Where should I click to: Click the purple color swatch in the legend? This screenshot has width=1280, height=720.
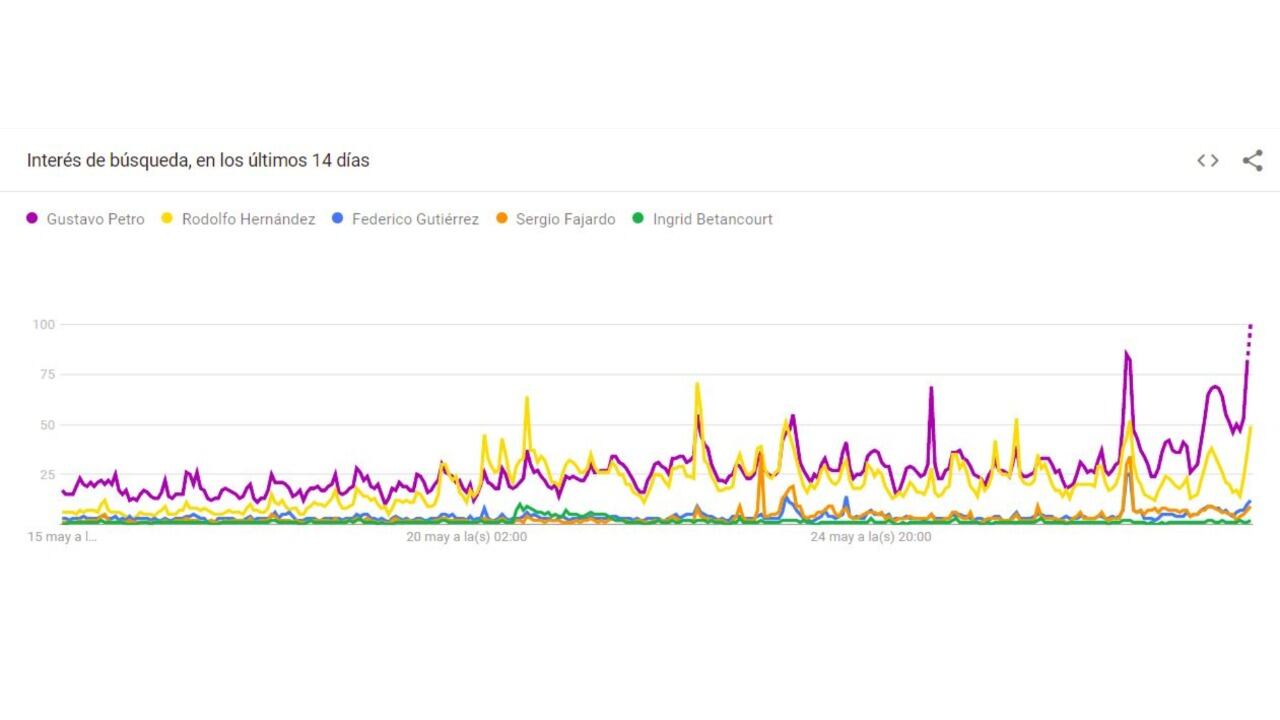click(x=29, y=218)
